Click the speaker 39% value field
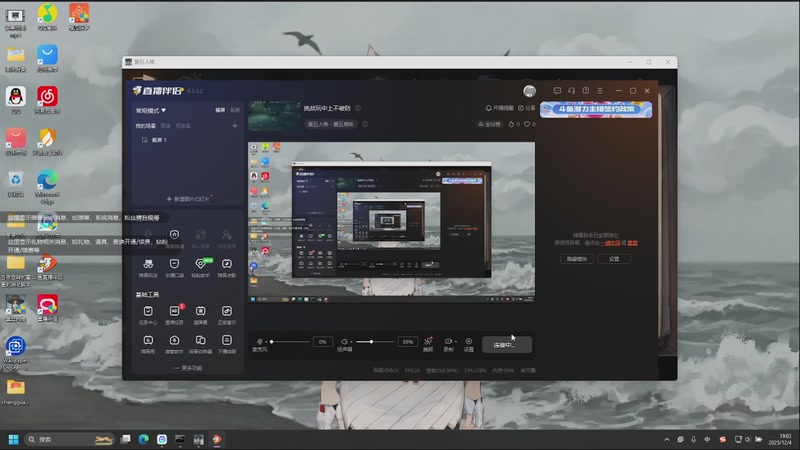 click(408, 342)
